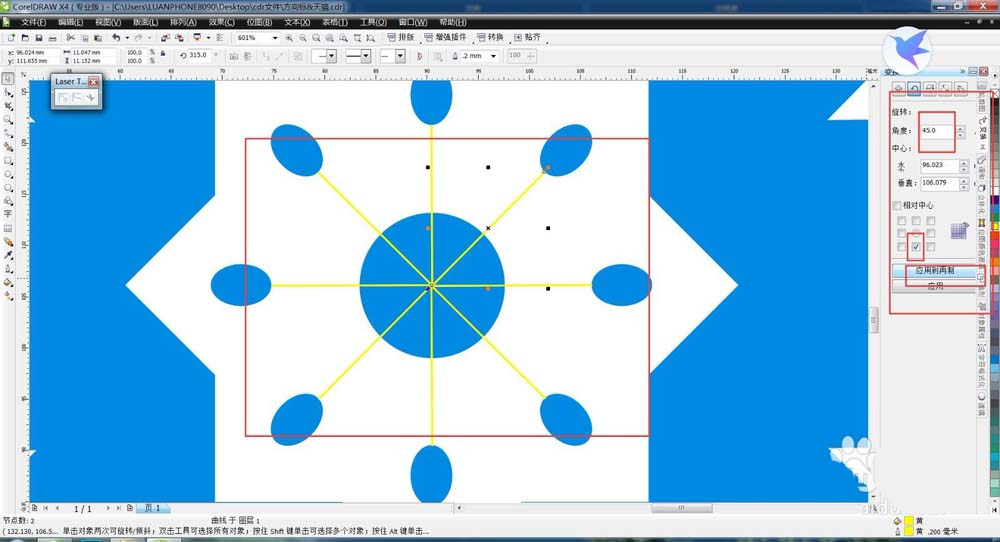Screen dimensions: 1000x542
Task: Select the Pick tool in toolbox
Action: click(x=8, y=77)
